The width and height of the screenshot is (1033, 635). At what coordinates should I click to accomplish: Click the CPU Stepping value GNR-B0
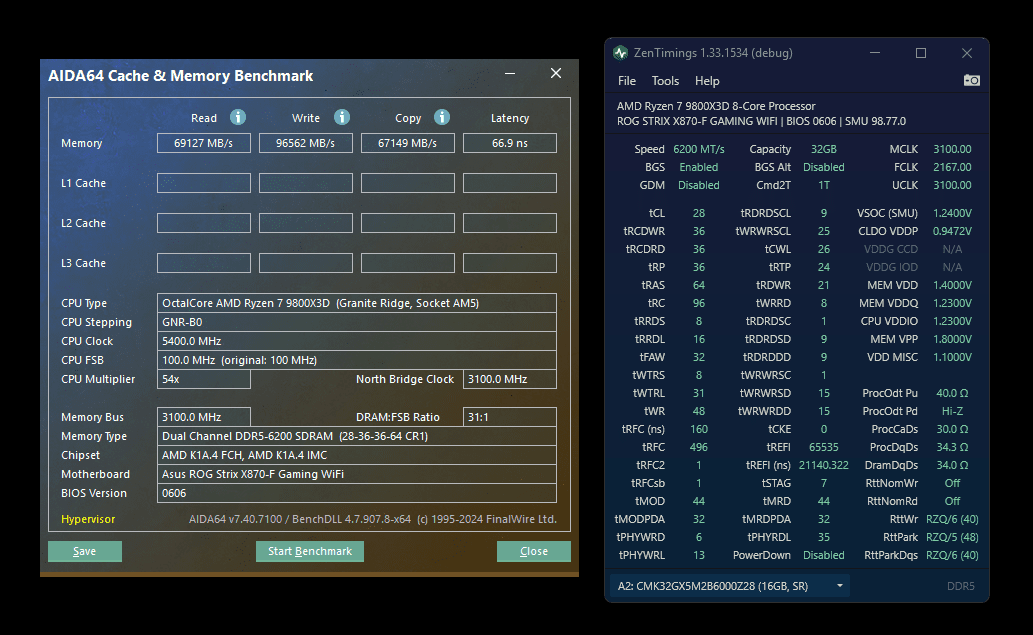tap(356, 322)
